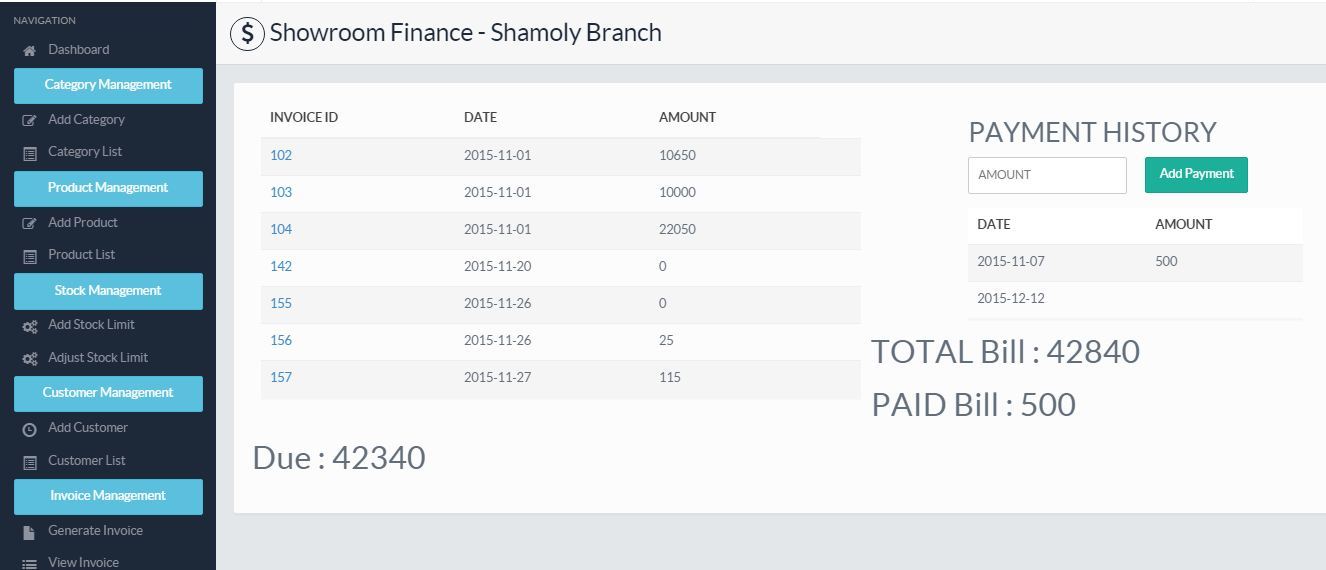Click the Add Stock Limit gears icon
1326x570 pixels.
click(30, 326)
